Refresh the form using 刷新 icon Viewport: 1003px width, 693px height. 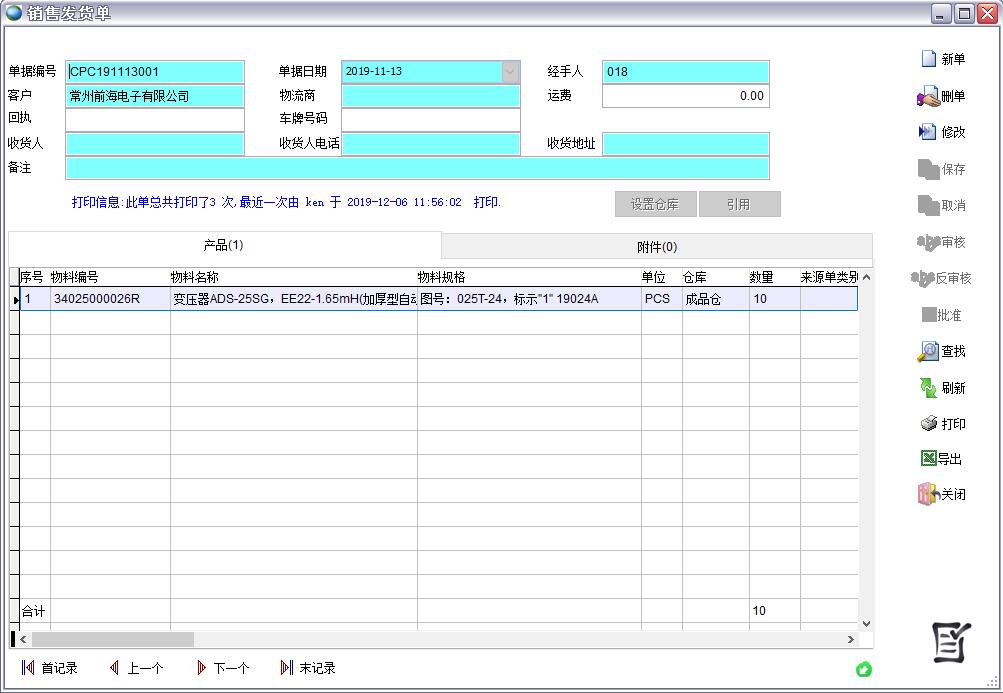(928, 388)
